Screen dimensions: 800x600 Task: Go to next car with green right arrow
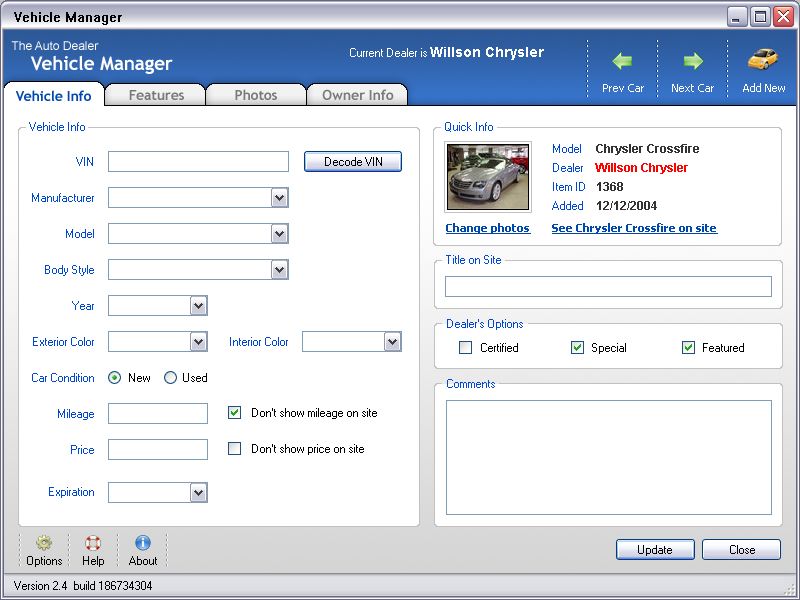[692, 62]
